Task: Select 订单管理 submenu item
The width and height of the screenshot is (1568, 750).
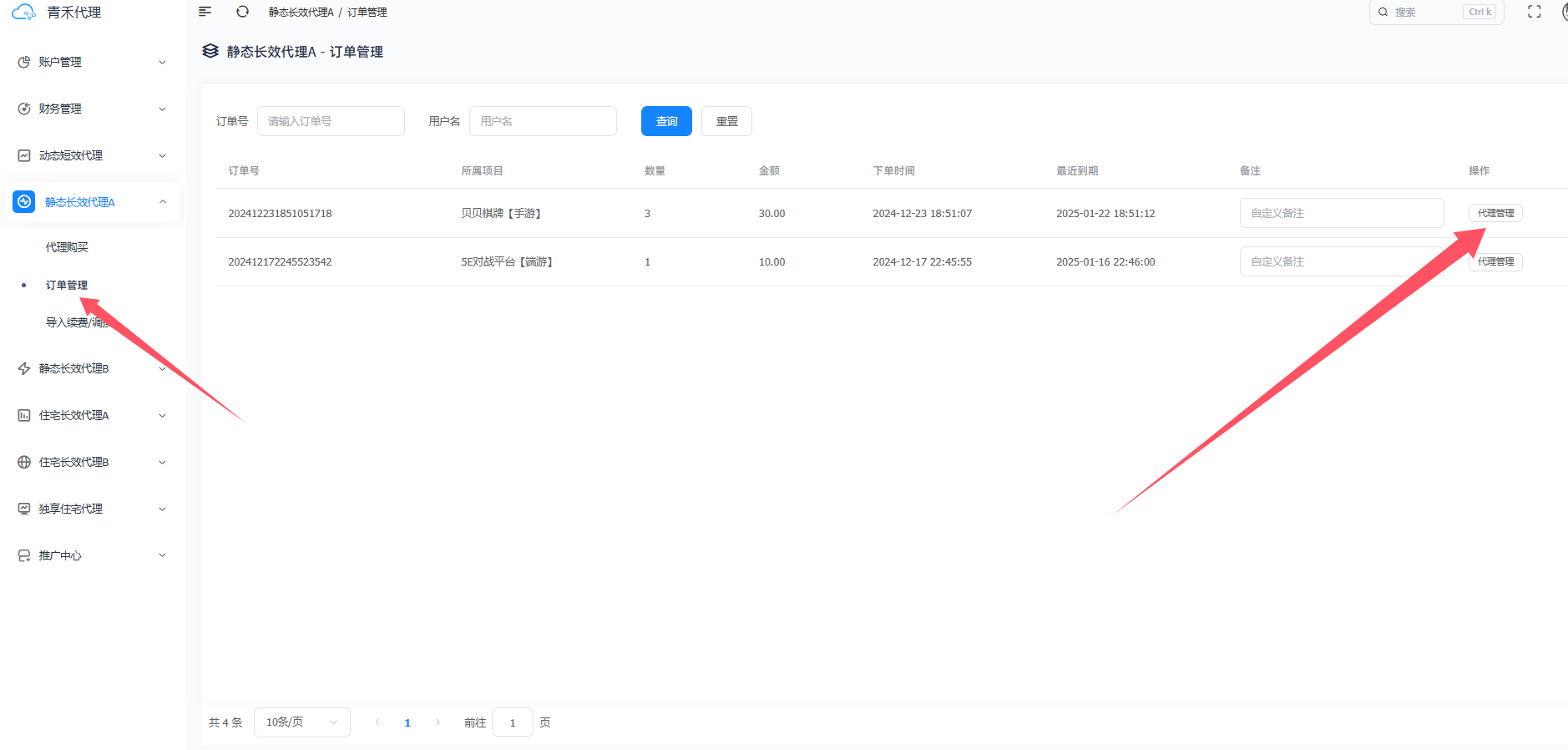Action: (67, 285)
